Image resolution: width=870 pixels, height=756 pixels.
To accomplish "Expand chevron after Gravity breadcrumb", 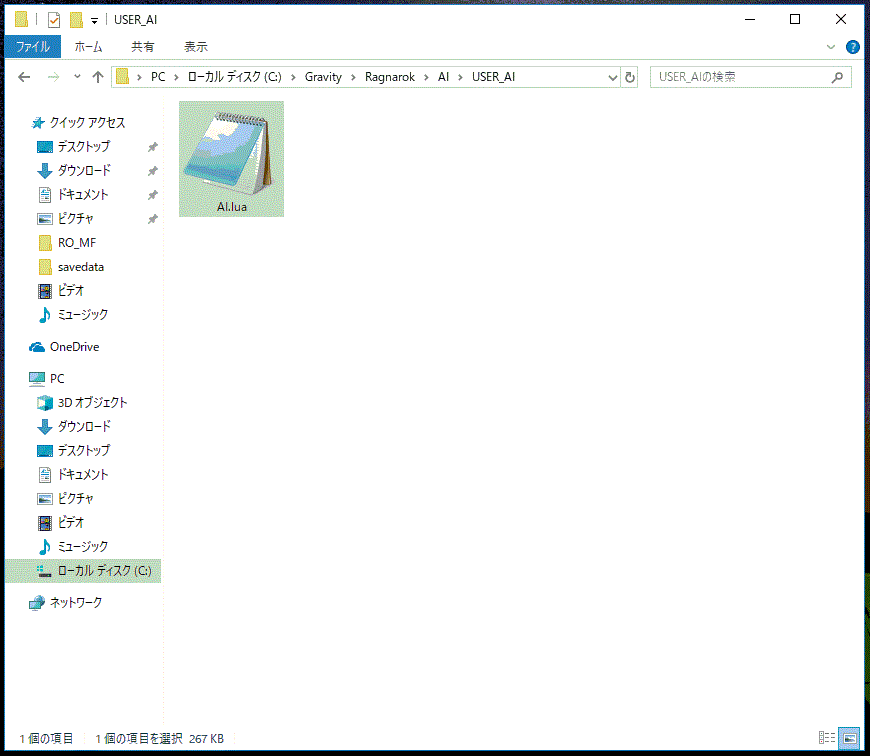I will tap(353, 77).
